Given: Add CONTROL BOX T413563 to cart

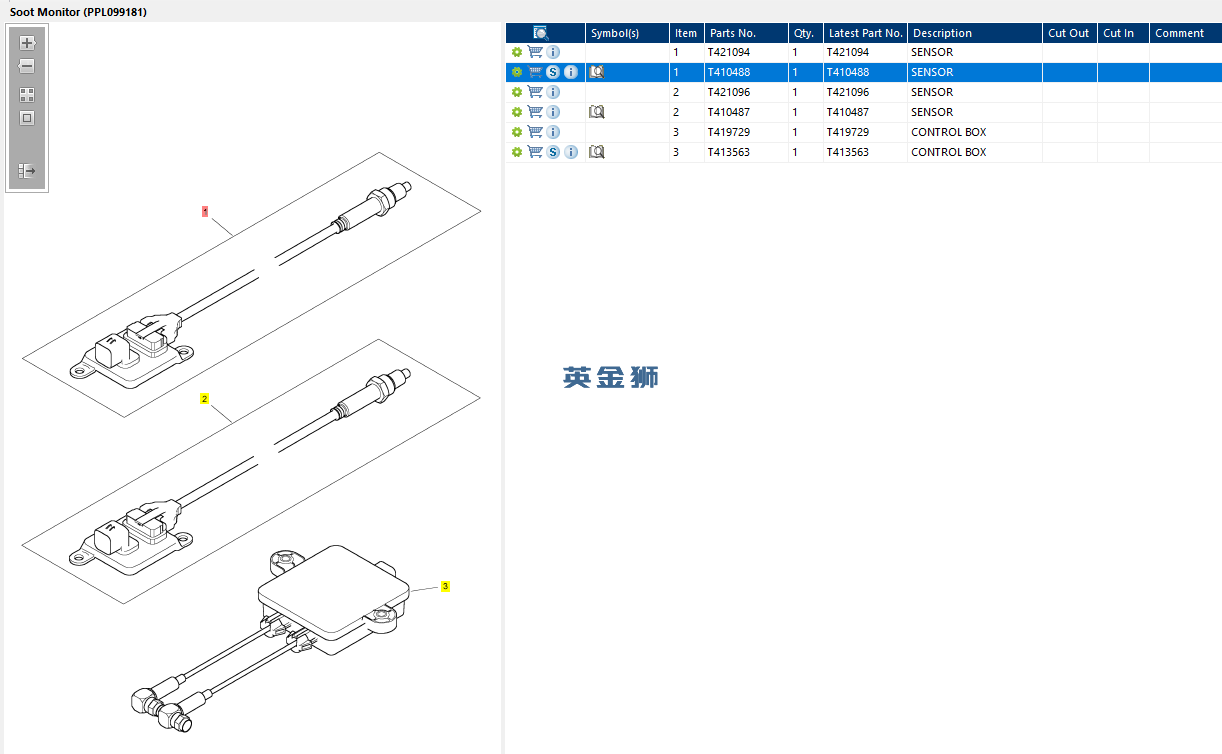Looking at the screenshot, I should [x=535, y=152].
